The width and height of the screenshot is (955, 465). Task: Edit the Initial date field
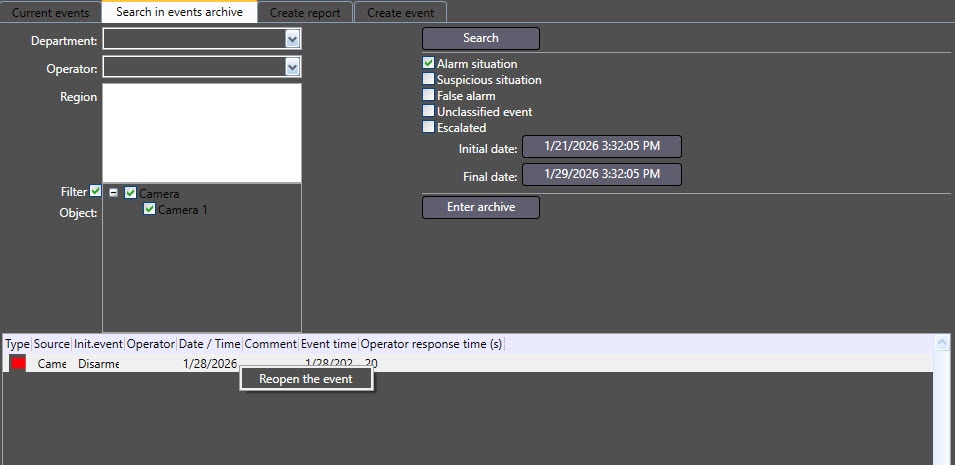point(601,146)
